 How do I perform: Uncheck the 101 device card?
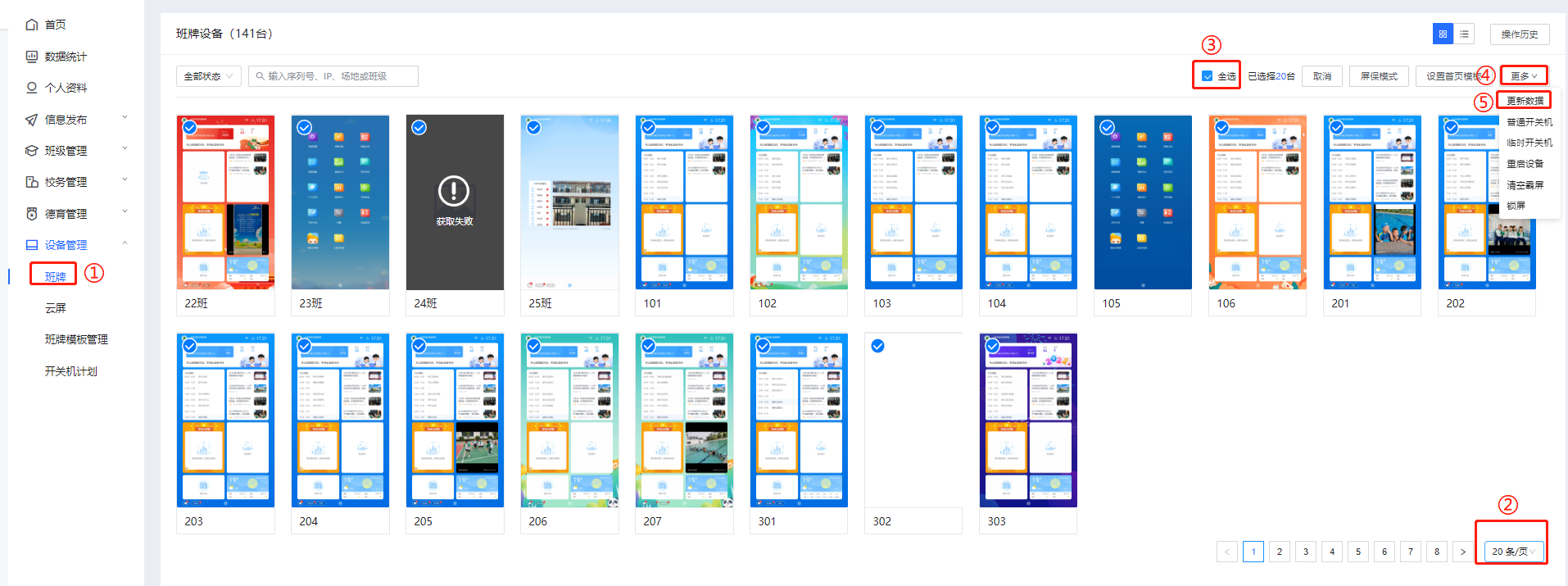pyautogui.click(x=648, y=128)
